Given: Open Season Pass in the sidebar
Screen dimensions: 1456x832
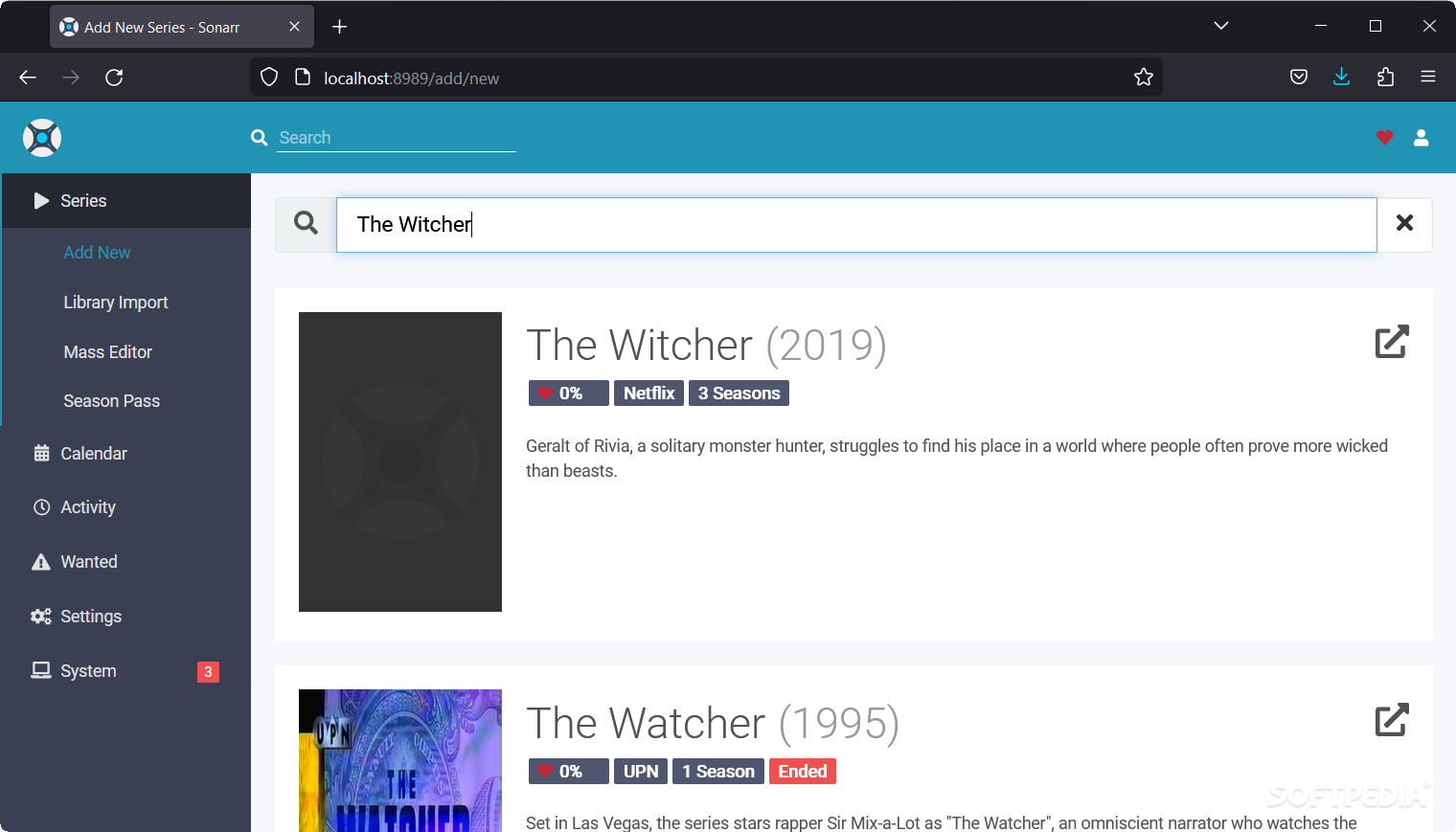Looking at the screenshot, I should 112,401.
